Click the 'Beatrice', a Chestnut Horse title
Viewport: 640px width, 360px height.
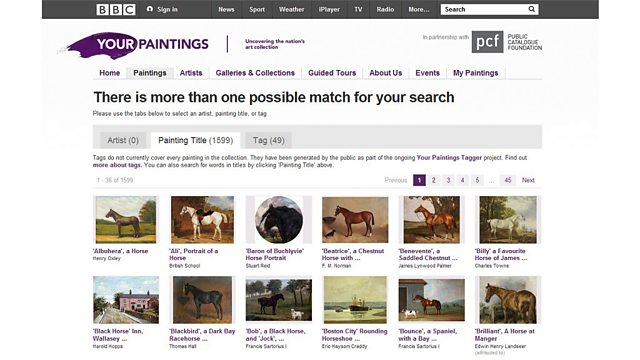pos(353,254)
